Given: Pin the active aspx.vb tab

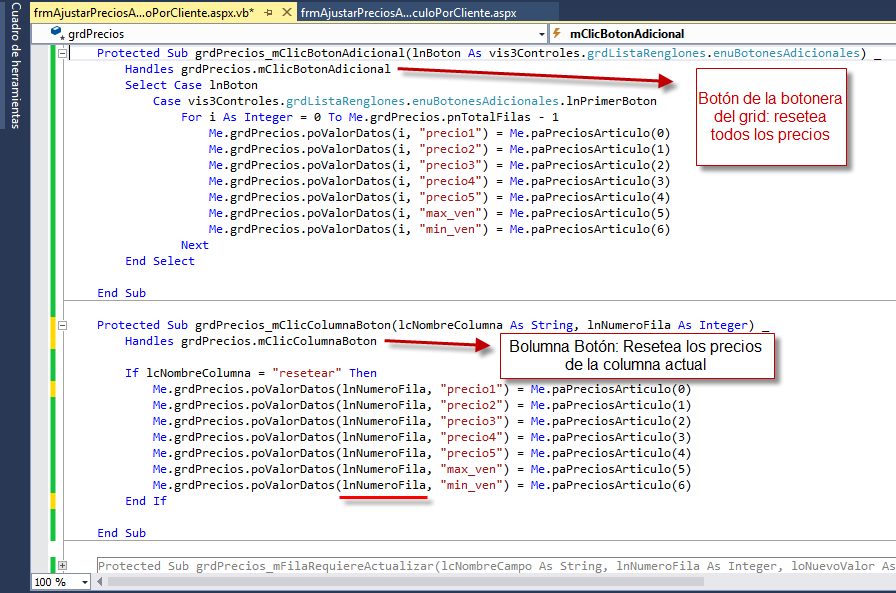Looking at the screenshot, I should pyautogui.click(x=267, y=12).
